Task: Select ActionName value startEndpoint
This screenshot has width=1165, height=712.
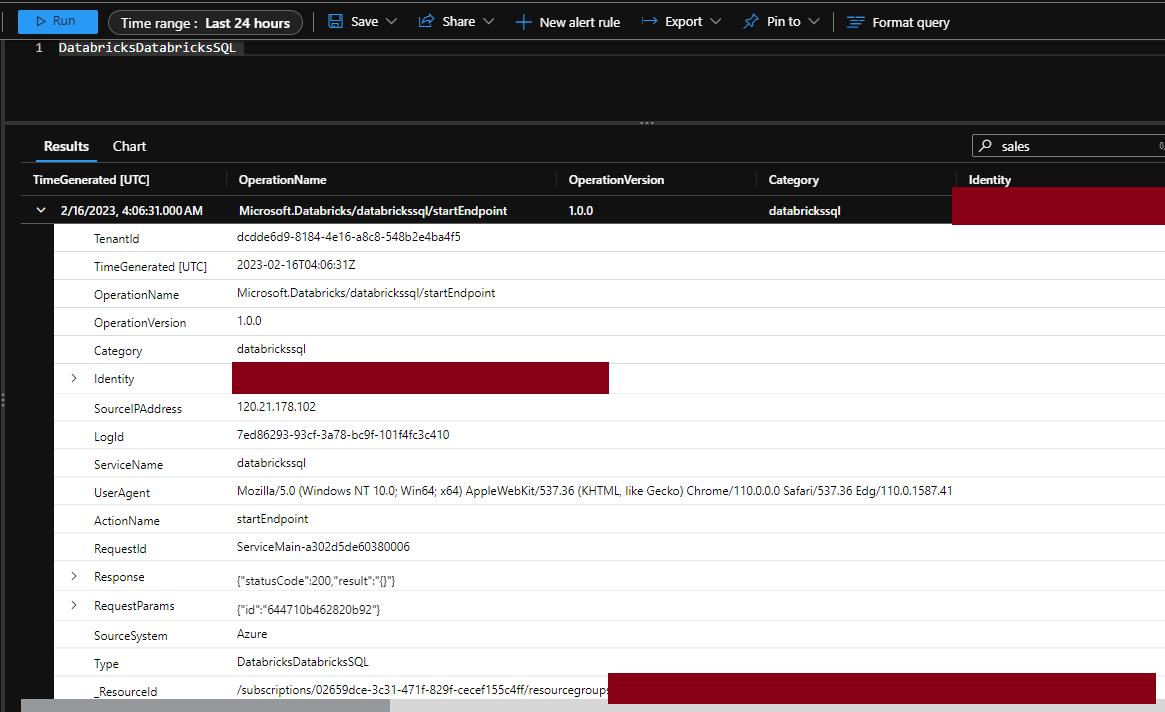Action: click(x=272, y=519)
